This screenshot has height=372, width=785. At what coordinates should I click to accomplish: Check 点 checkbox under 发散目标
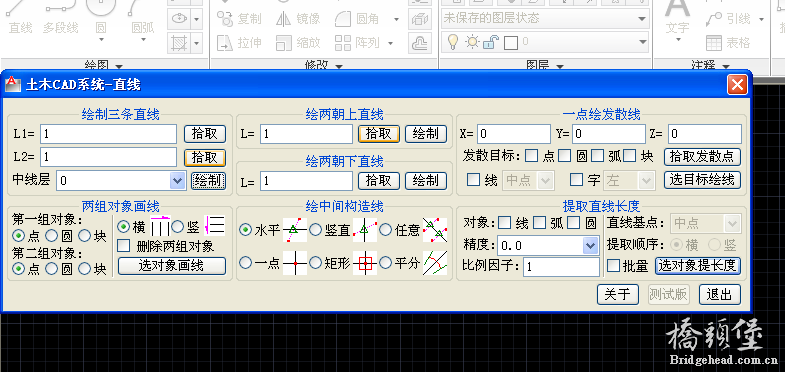coord(532,156)
